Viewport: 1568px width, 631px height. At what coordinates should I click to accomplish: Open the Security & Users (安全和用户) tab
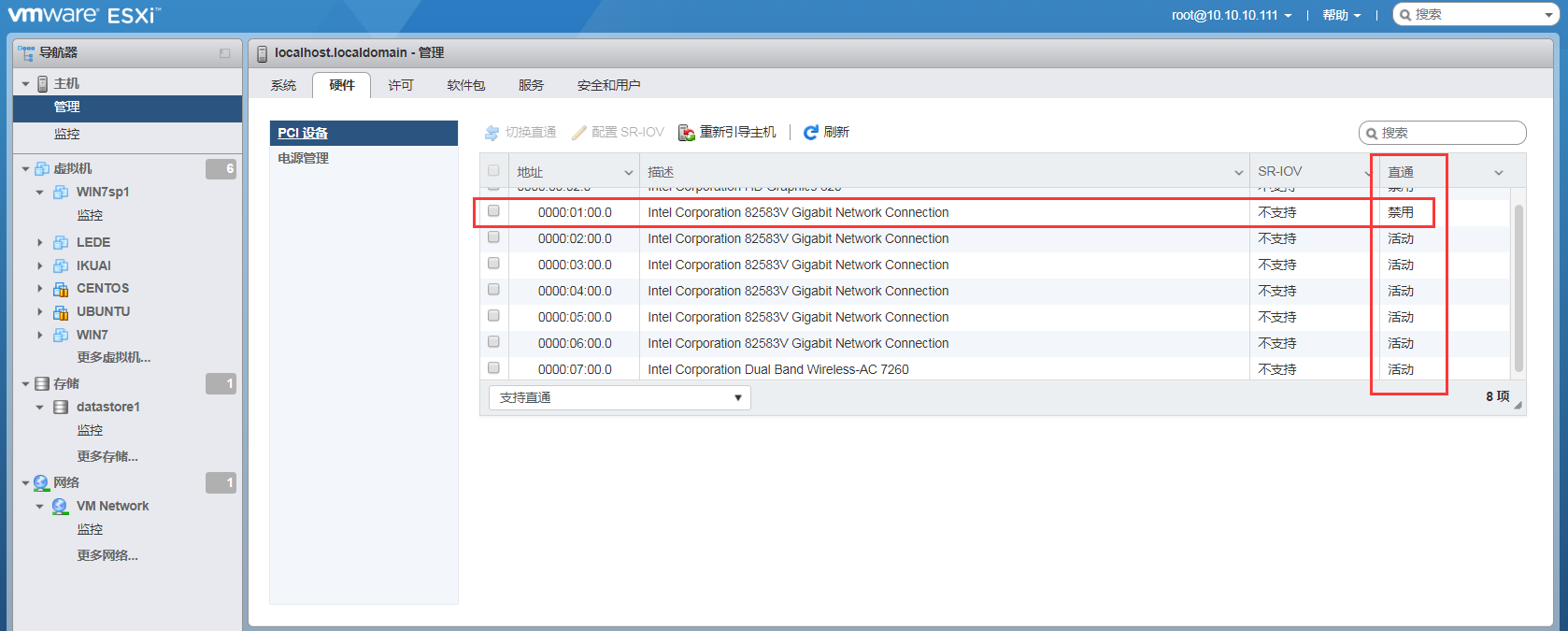coord(609,86)
